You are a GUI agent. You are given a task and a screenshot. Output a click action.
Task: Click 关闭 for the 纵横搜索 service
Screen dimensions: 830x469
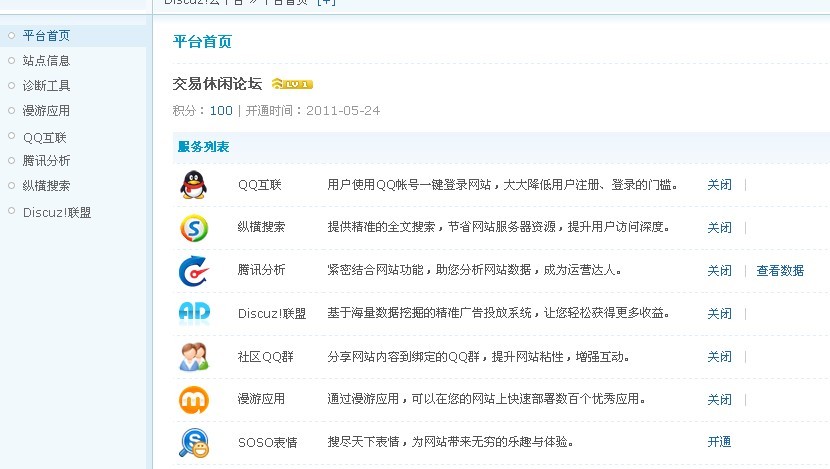click(x=719, y=228)
